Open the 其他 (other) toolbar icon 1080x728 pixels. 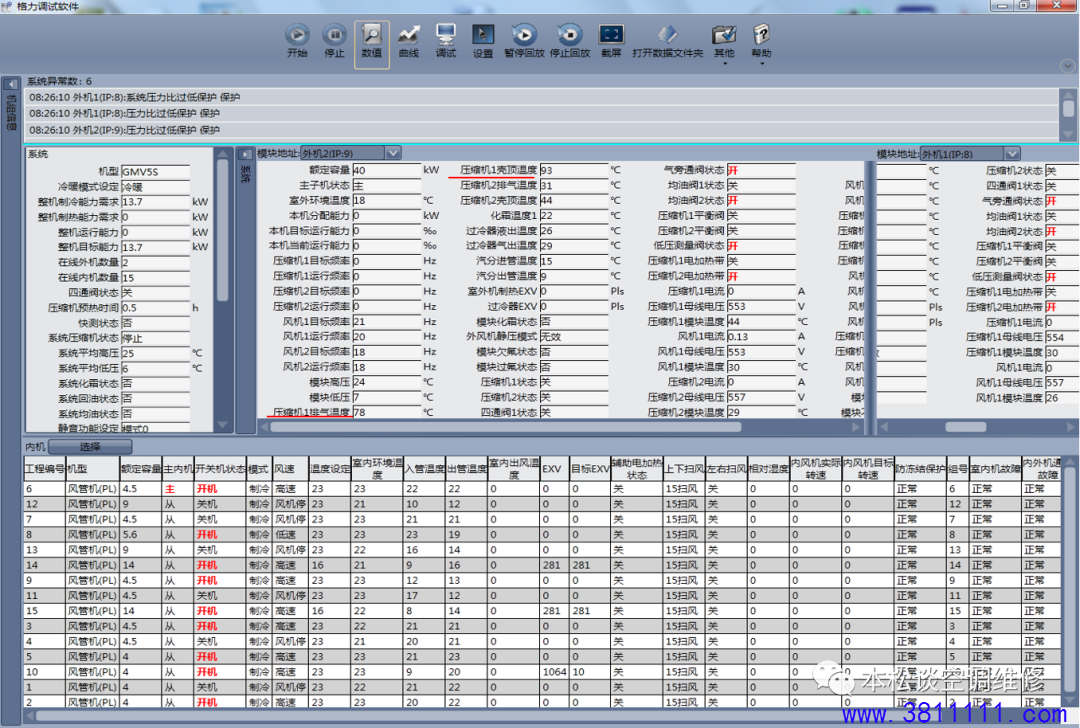[724, 35]
